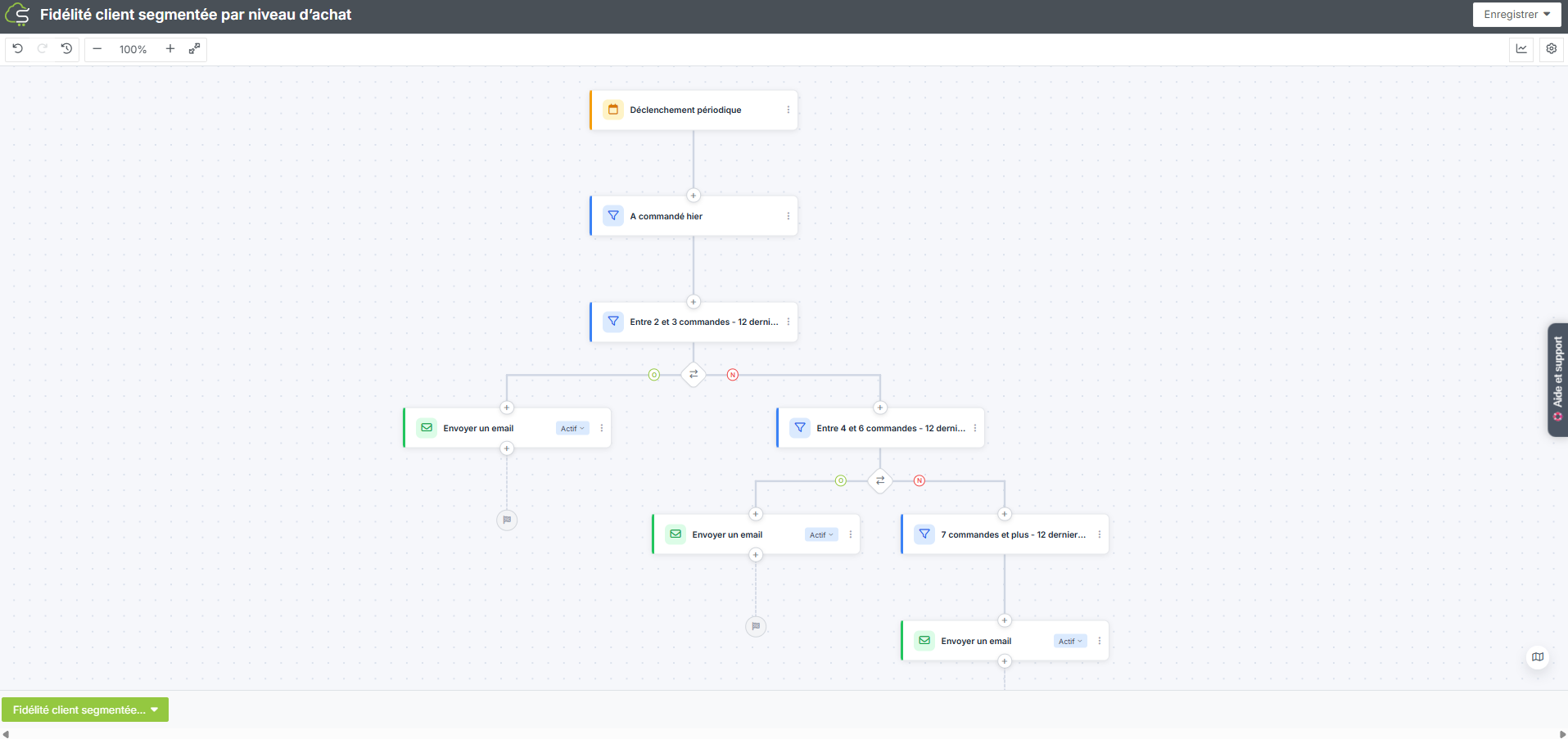Add a step above 7 commandes et plus node
This screenshot has width=1568, height=739.
pos(1005,514)
